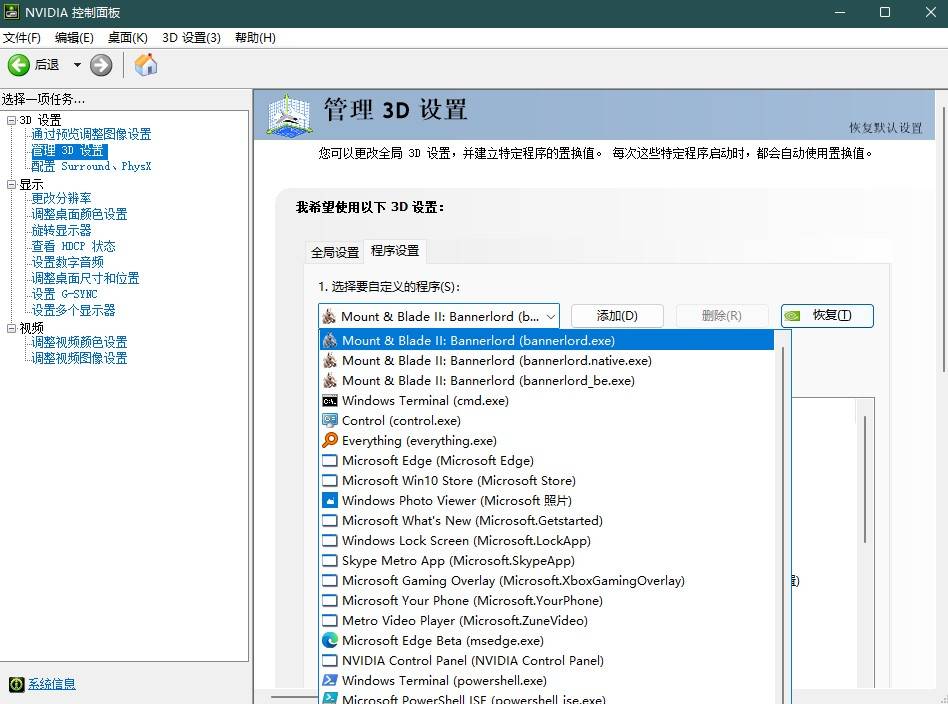
Task: Go to the Home page icon
Action: pyautogui.click(x=146, y=65)
